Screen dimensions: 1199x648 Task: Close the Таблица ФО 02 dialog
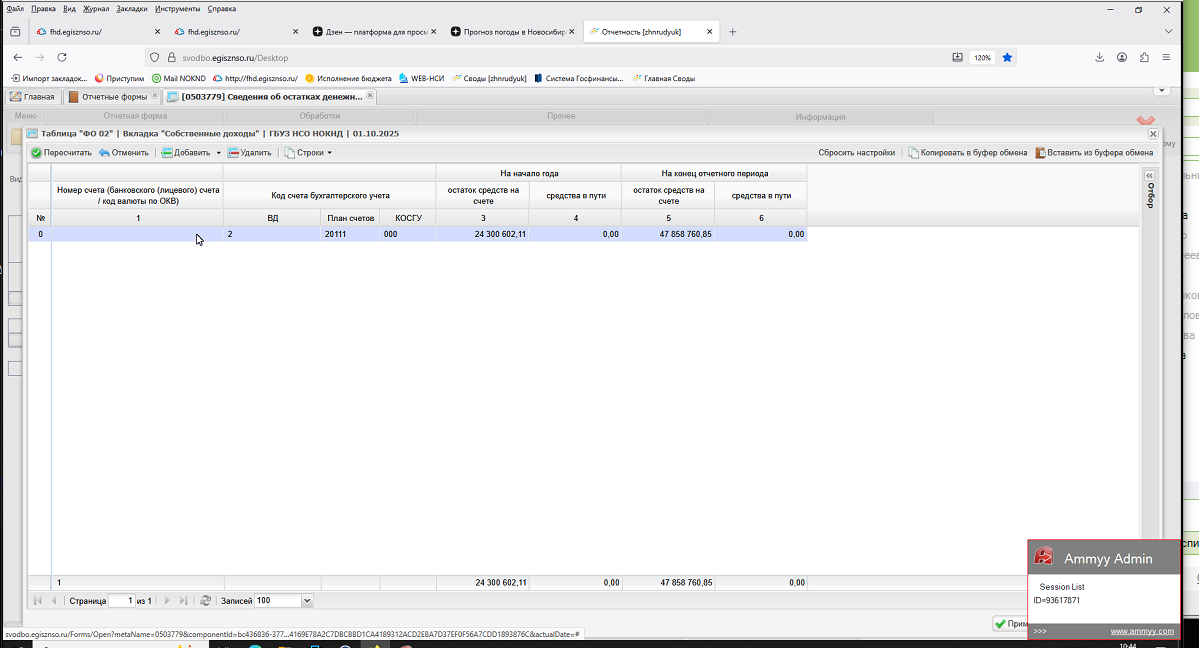point(1153,134)
